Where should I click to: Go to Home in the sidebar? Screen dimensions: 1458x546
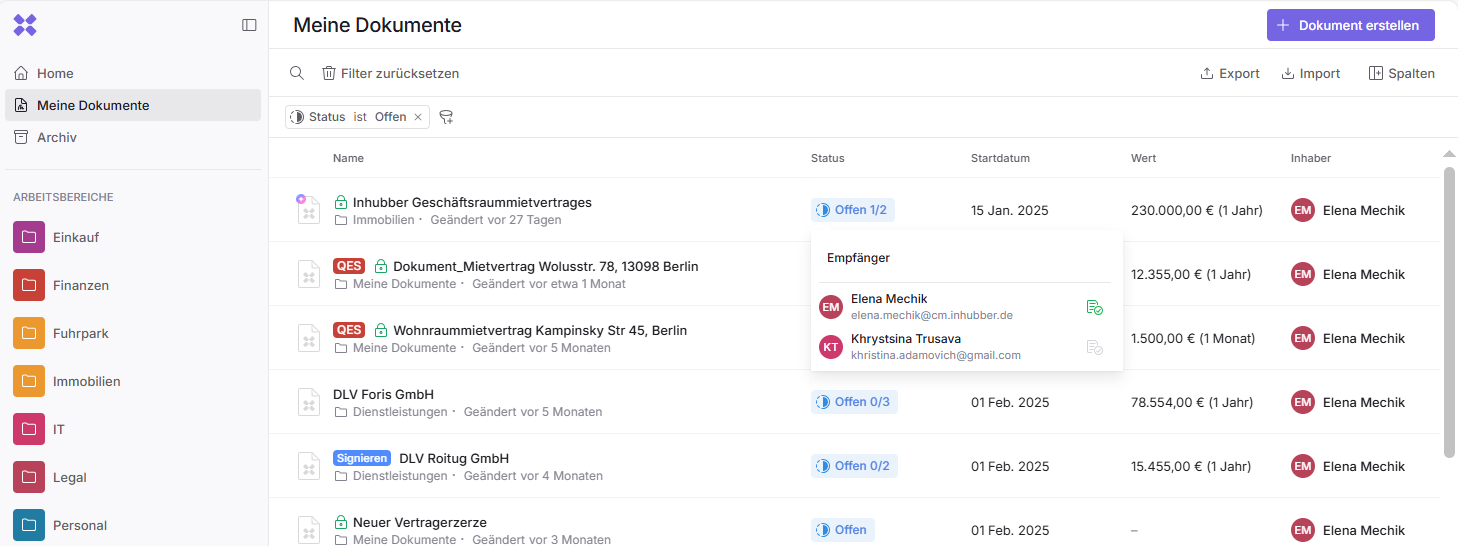click(55, 73)
